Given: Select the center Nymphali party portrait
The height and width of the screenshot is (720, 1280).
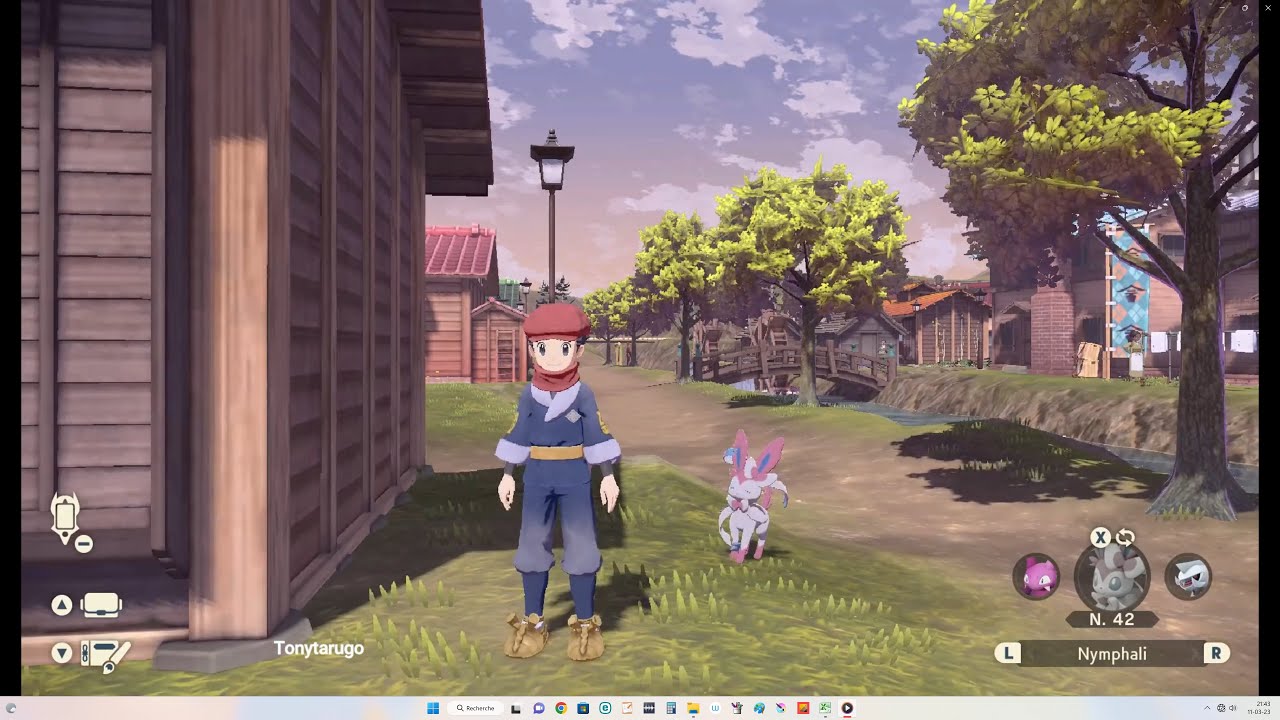Looking at the screenshot, I should [1112, 577].
